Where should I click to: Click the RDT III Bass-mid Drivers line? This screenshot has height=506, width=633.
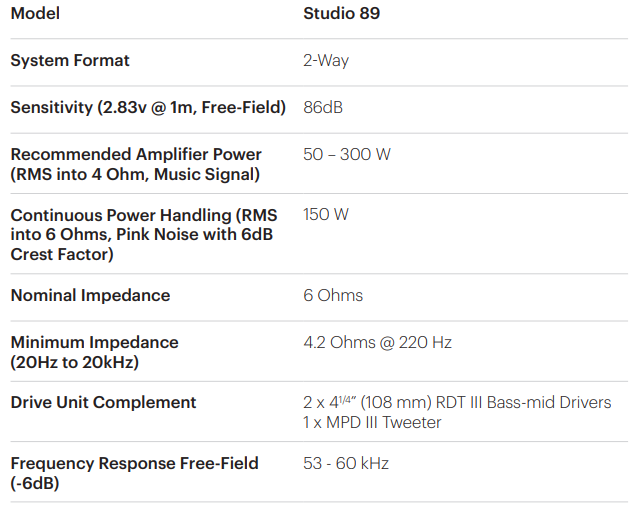(457, 403)
